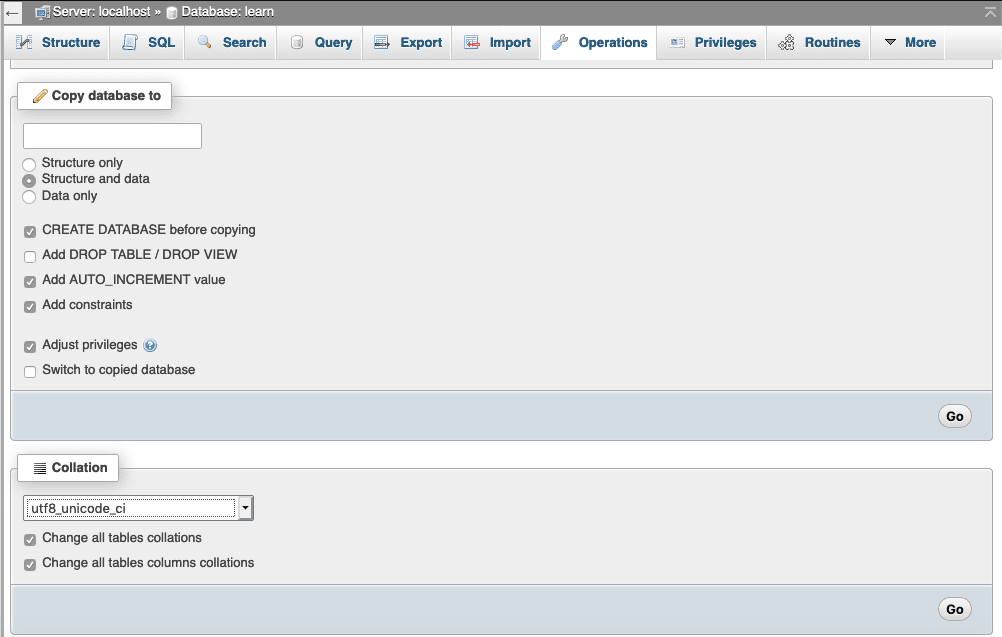Open the utf8_unicode_ci collation dropdown

[x=139, y=508]
